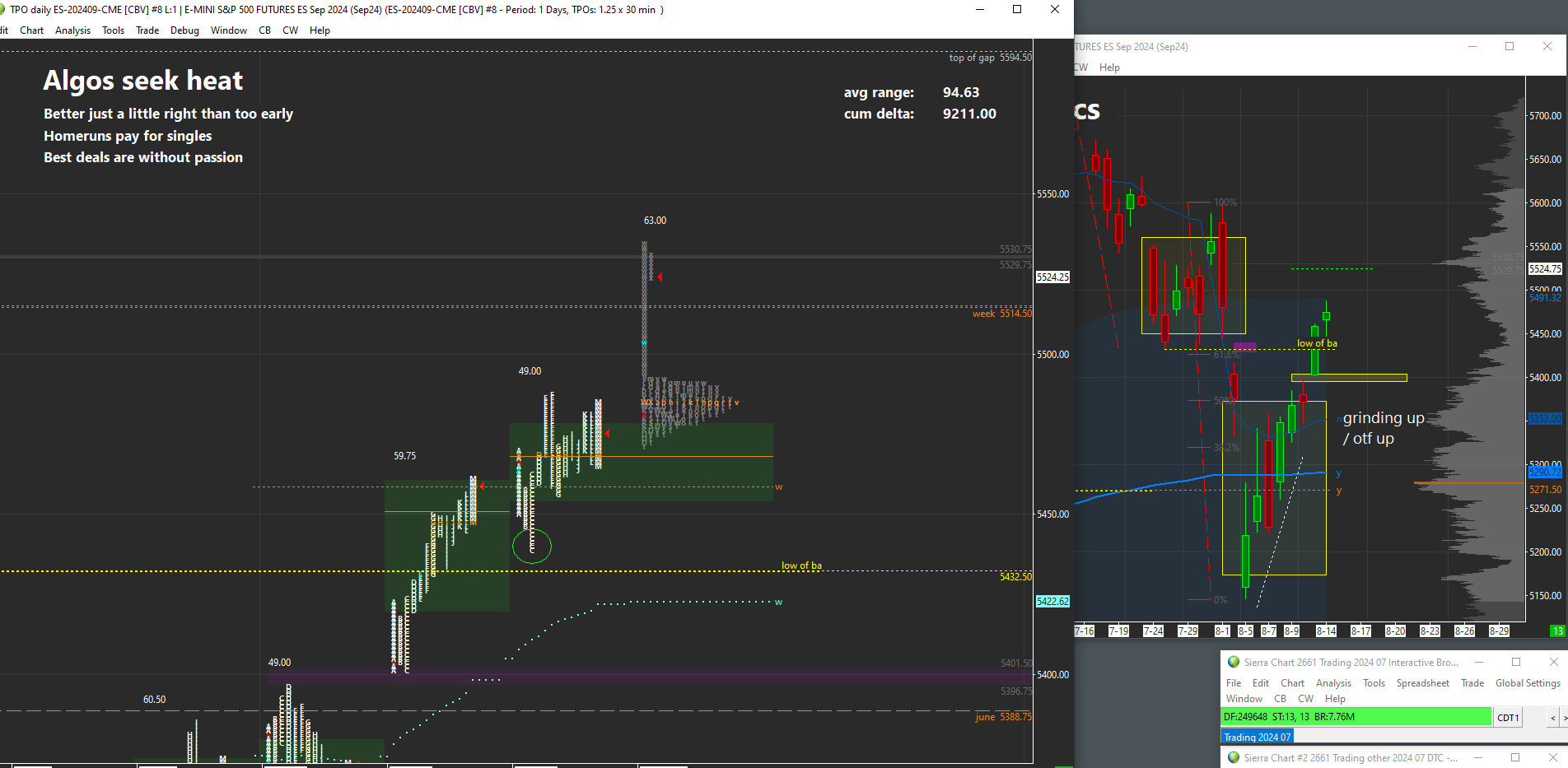Screen dimensions: 1568x768
Task: Click the 'grinding up / otf up' chart note
Action: pyautogui.click(x=1384, y=428)
